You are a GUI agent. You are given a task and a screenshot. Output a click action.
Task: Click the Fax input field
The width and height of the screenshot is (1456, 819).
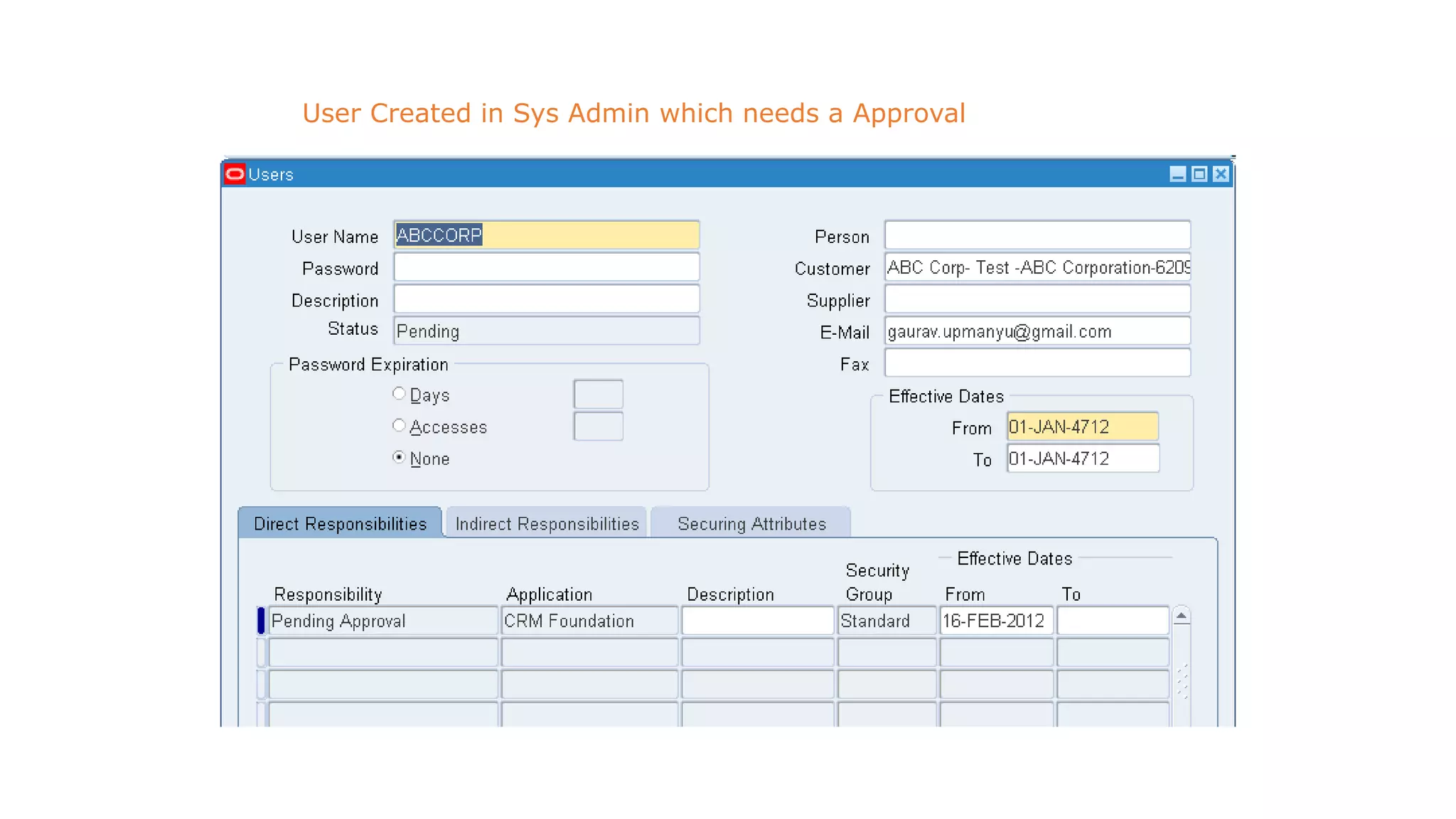click(1037, 363)
